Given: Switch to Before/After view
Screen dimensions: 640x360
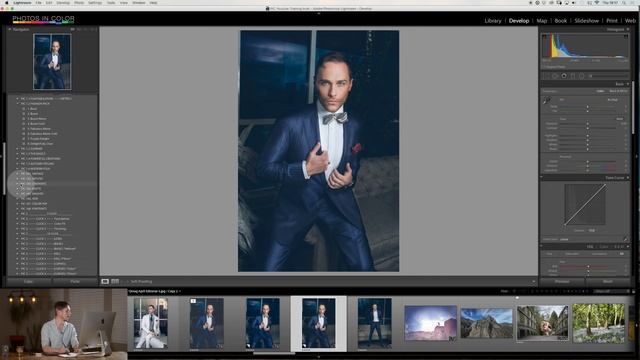Looking at the screenshot, I should (x=115, y=282).
